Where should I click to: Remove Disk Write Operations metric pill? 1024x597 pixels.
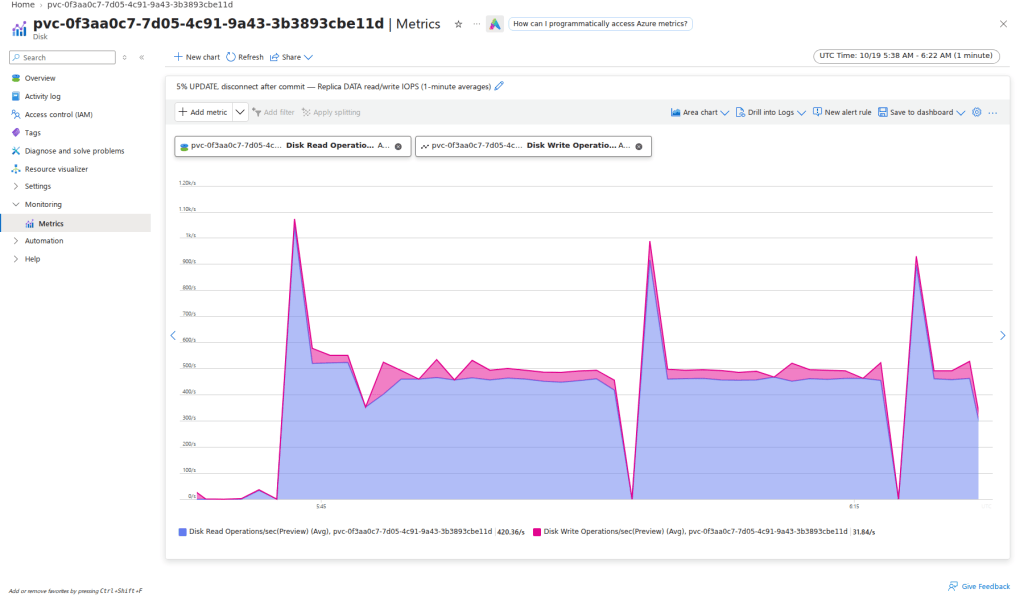pyautogui.click(x=639, y=146)
